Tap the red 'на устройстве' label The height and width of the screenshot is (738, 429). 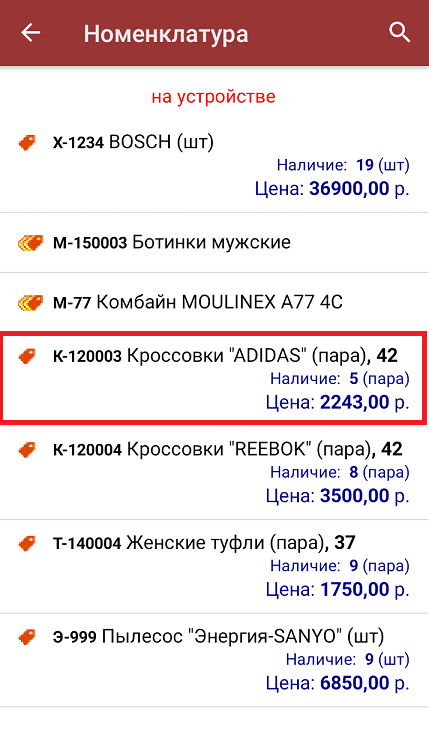213,97
